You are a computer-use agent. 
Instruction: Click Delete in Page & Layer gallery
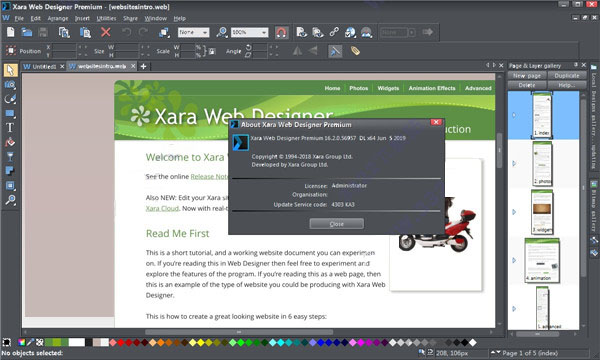click(x=527, y=85)
